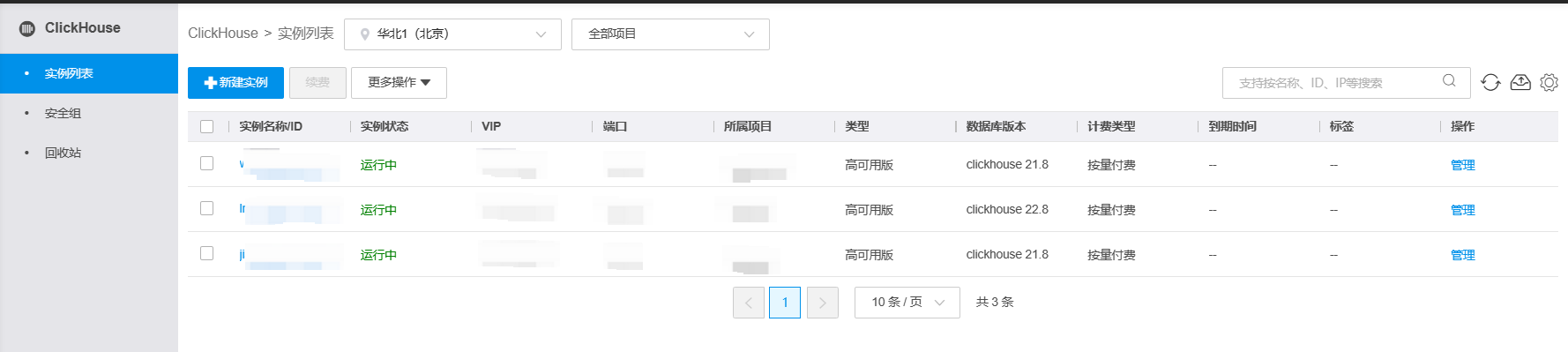Click the refresh icon near search

coord(1490,82)
